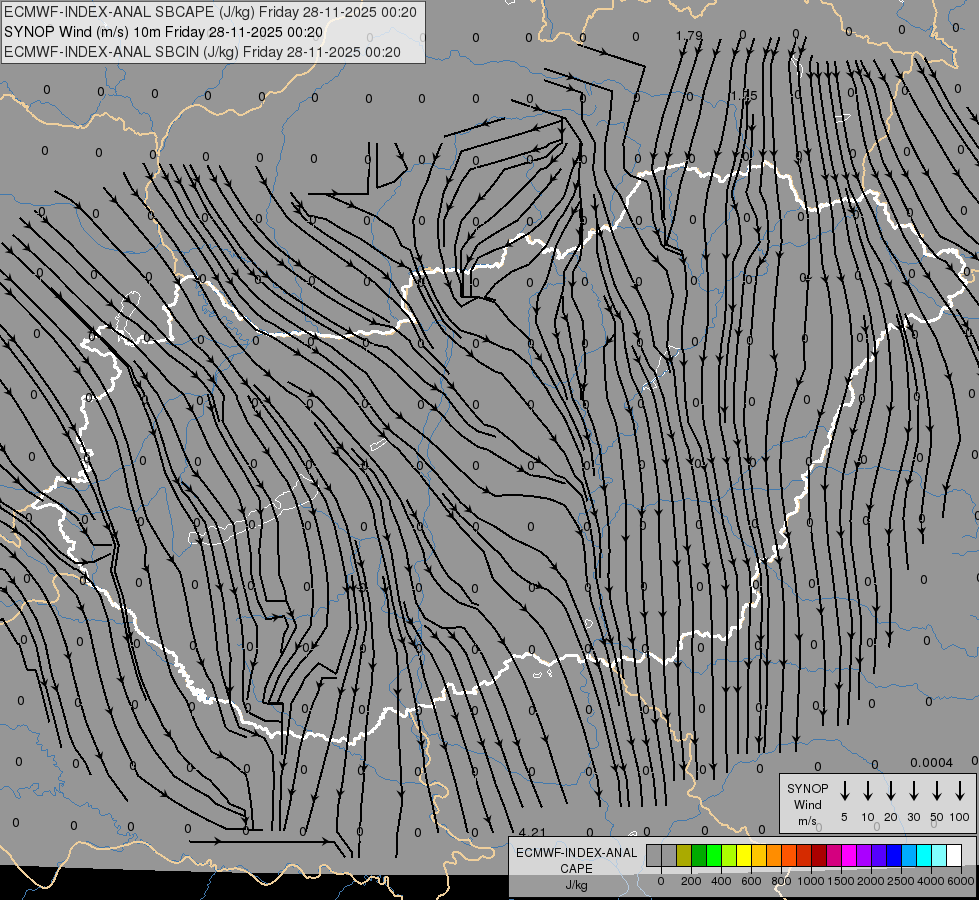
Task: Click the wind arrow above the 50 label
Action: pyautogui.click(x=937, y=791)
